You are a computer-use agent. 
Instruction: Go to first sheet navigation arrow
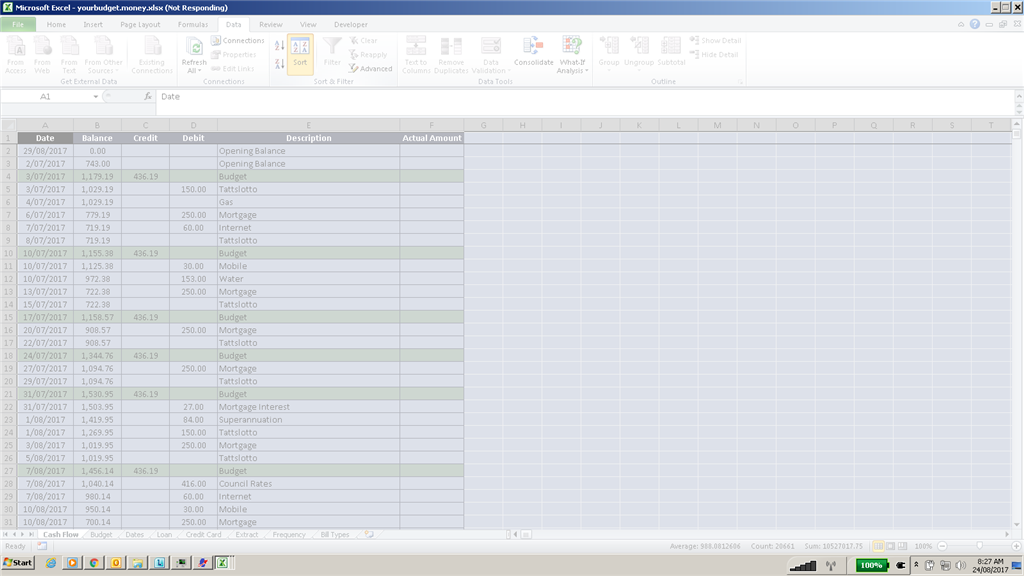[5, 535]
